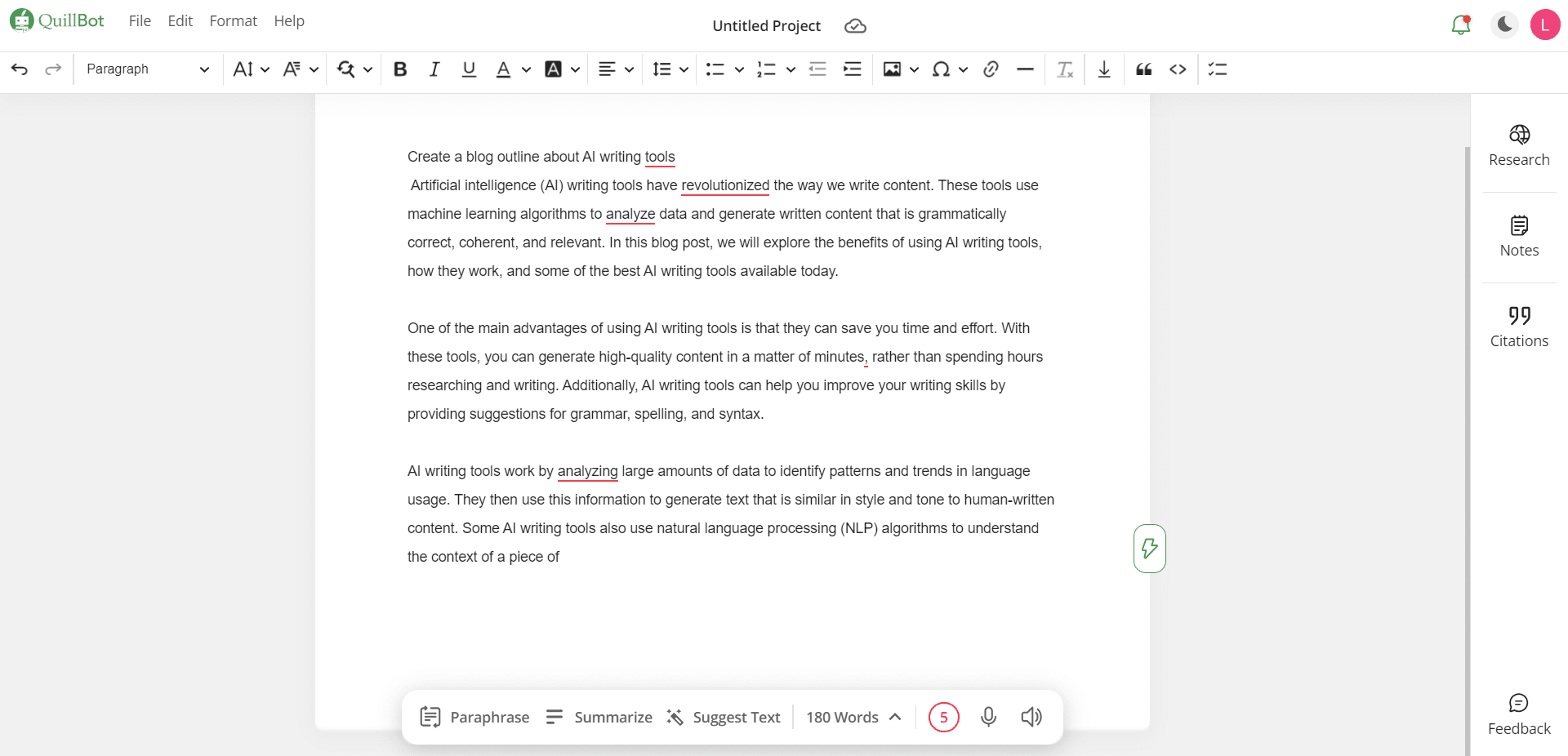Screen dimensions: 1568x756
Task: Toggle Underline formatting
Action: coord(469,69)
